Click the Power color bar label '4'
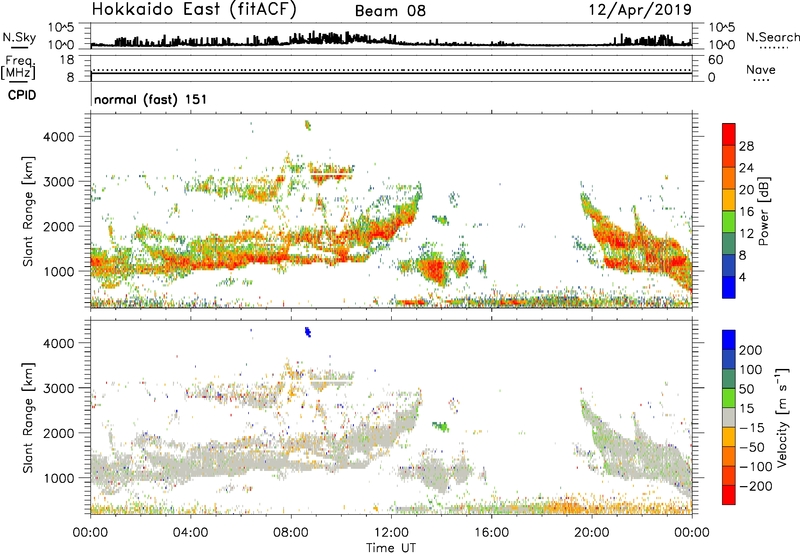 (x=742, y=278)
